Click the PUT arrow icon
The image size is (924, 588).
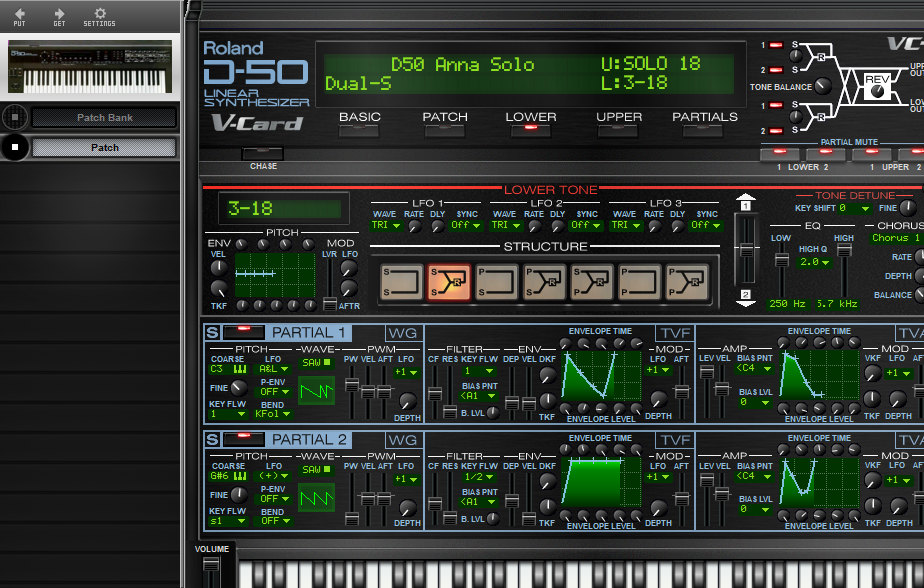pyautogui.click(x=19, y=14)
